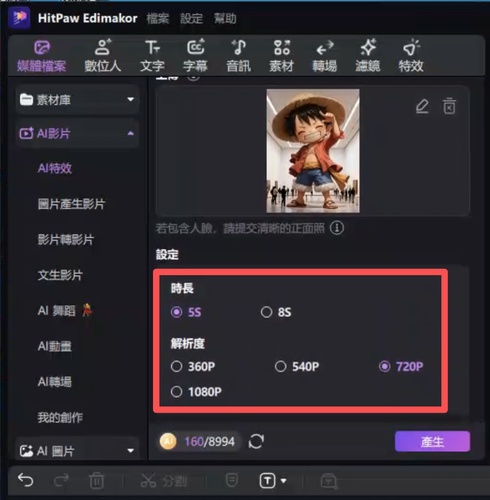
Task: Expand the AI 圖片 section
Action: (x=77, y=451)
